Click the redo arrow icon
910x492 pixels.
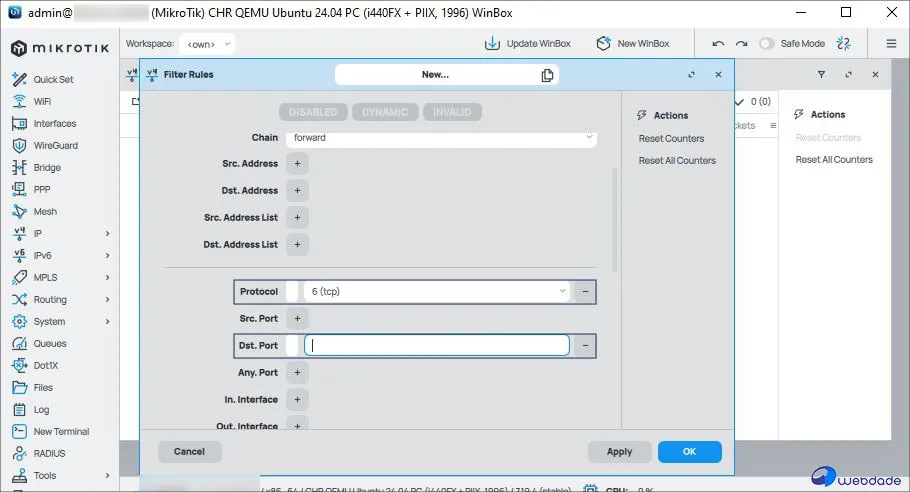click(741, 44)
